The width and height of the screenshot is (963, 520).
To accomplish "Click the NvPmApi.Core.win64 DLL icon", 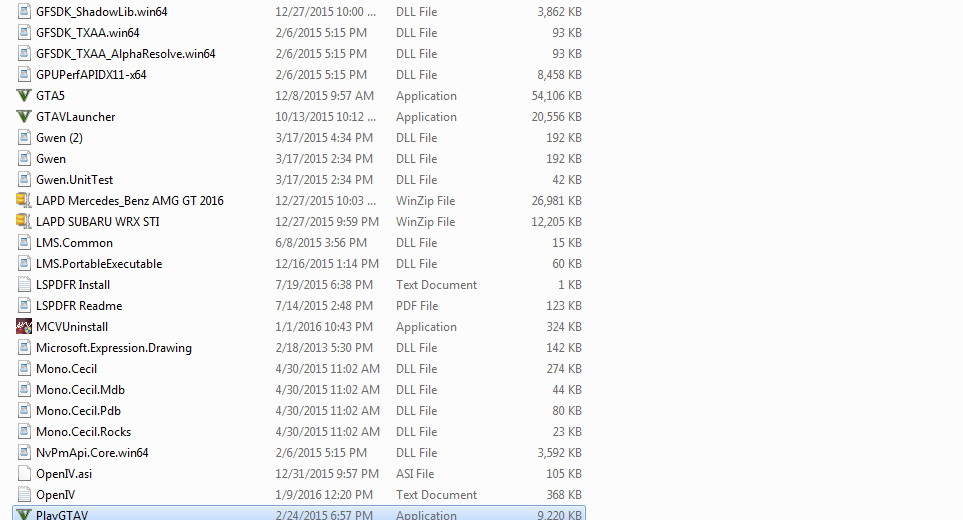I will (x=24, y=452).
